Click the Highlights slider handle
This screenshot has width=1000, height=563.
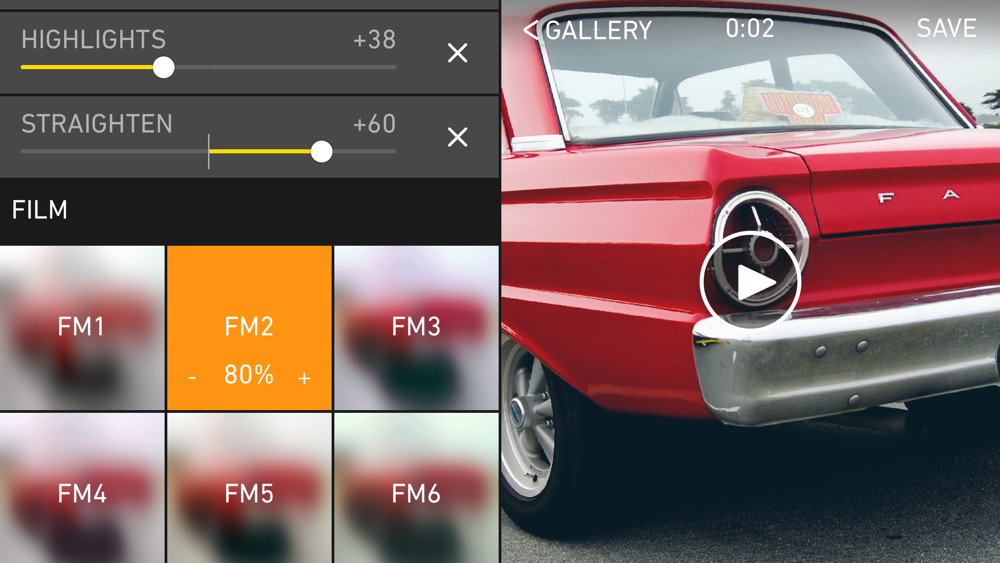coord(164,67)
